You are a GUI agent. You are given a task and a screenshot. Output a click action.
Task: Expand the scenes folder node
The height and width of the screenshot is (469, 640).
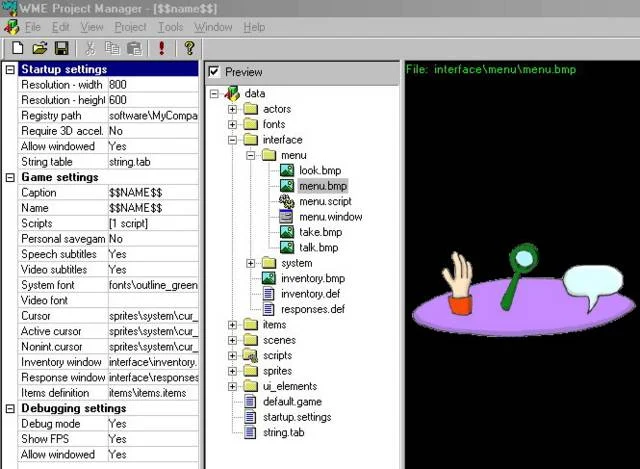click(x=232, y=340)
